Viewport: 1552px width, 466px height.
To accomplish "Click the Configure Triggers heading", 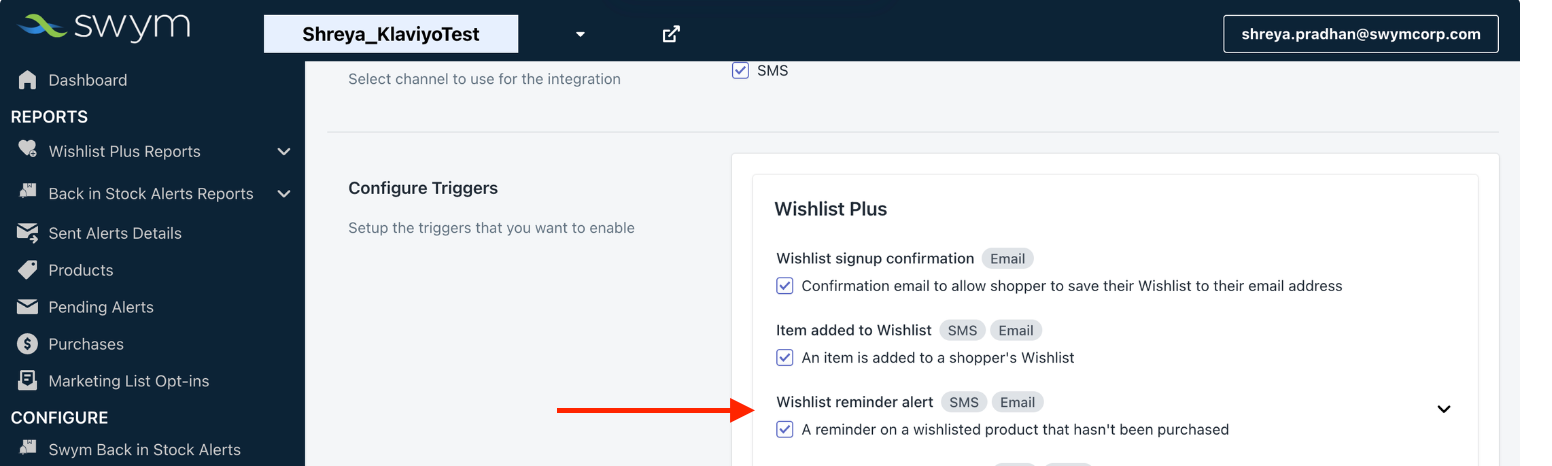I will pyautogui.click(x=423, y=188).
